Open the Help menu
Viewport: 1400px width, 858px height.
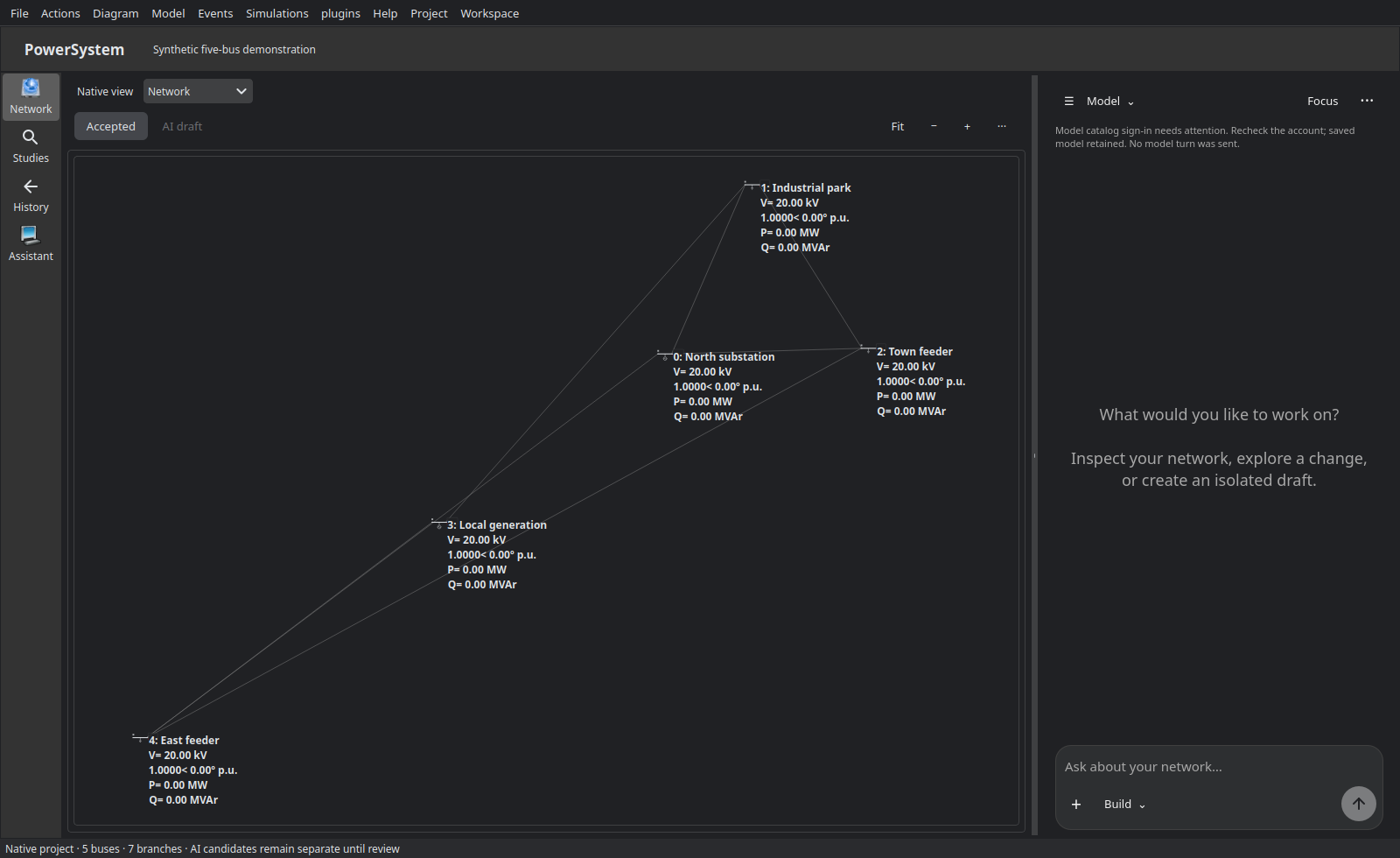pos(385,13)
